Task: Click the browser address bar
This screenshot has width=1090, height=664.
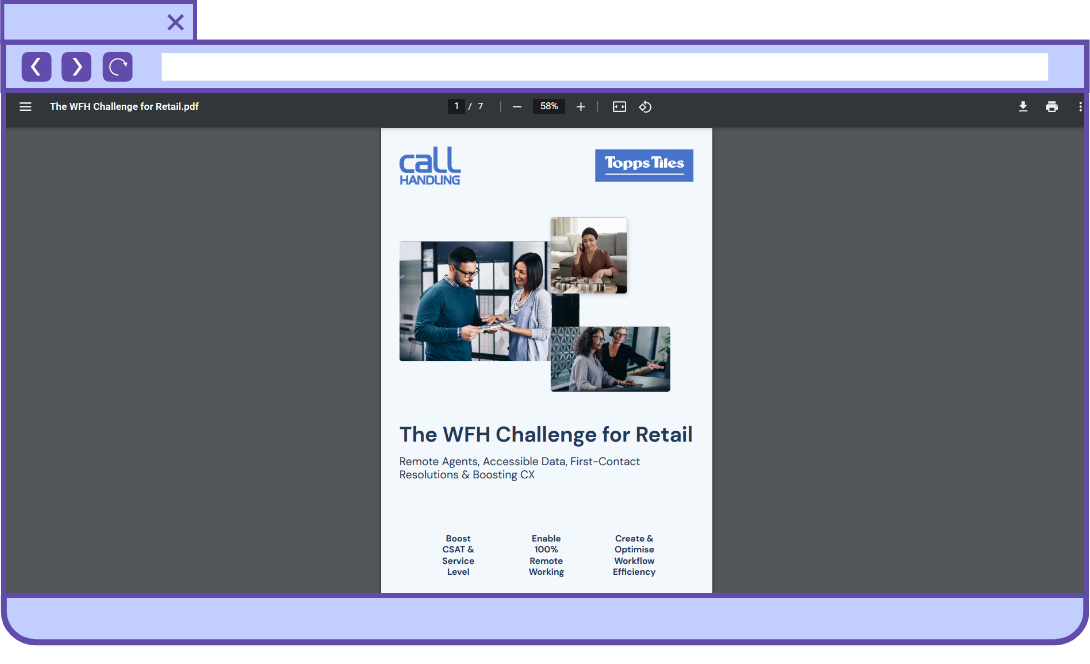Action: pyautogui.click(x=604, y=67)
